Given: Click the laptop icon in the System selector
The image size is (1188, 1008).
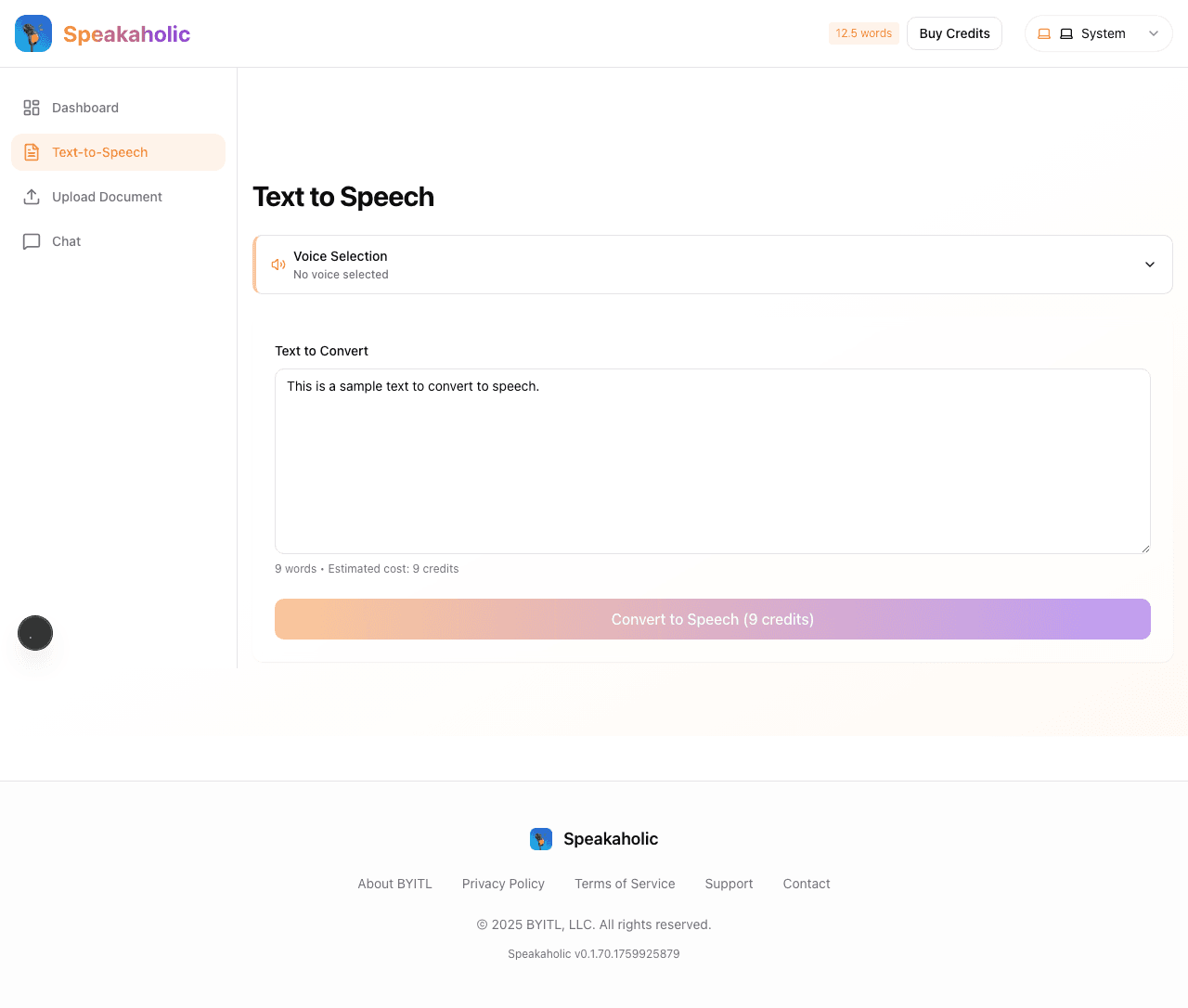Looking at the screenshot, I should (x=1065, y=32).
